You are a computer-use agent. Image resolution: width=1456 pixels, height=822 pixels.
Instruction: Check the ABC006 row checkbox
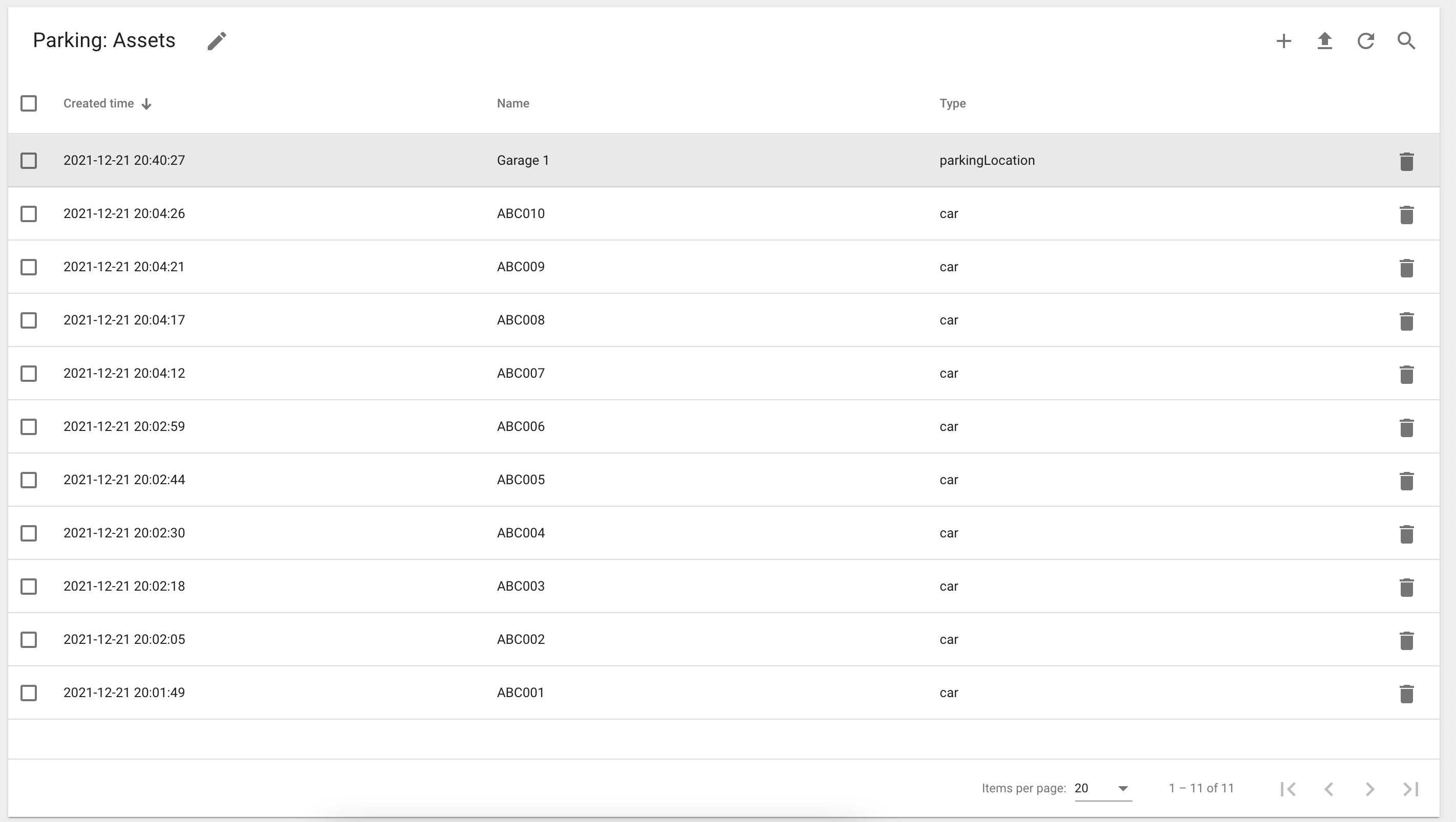[29, 426]
